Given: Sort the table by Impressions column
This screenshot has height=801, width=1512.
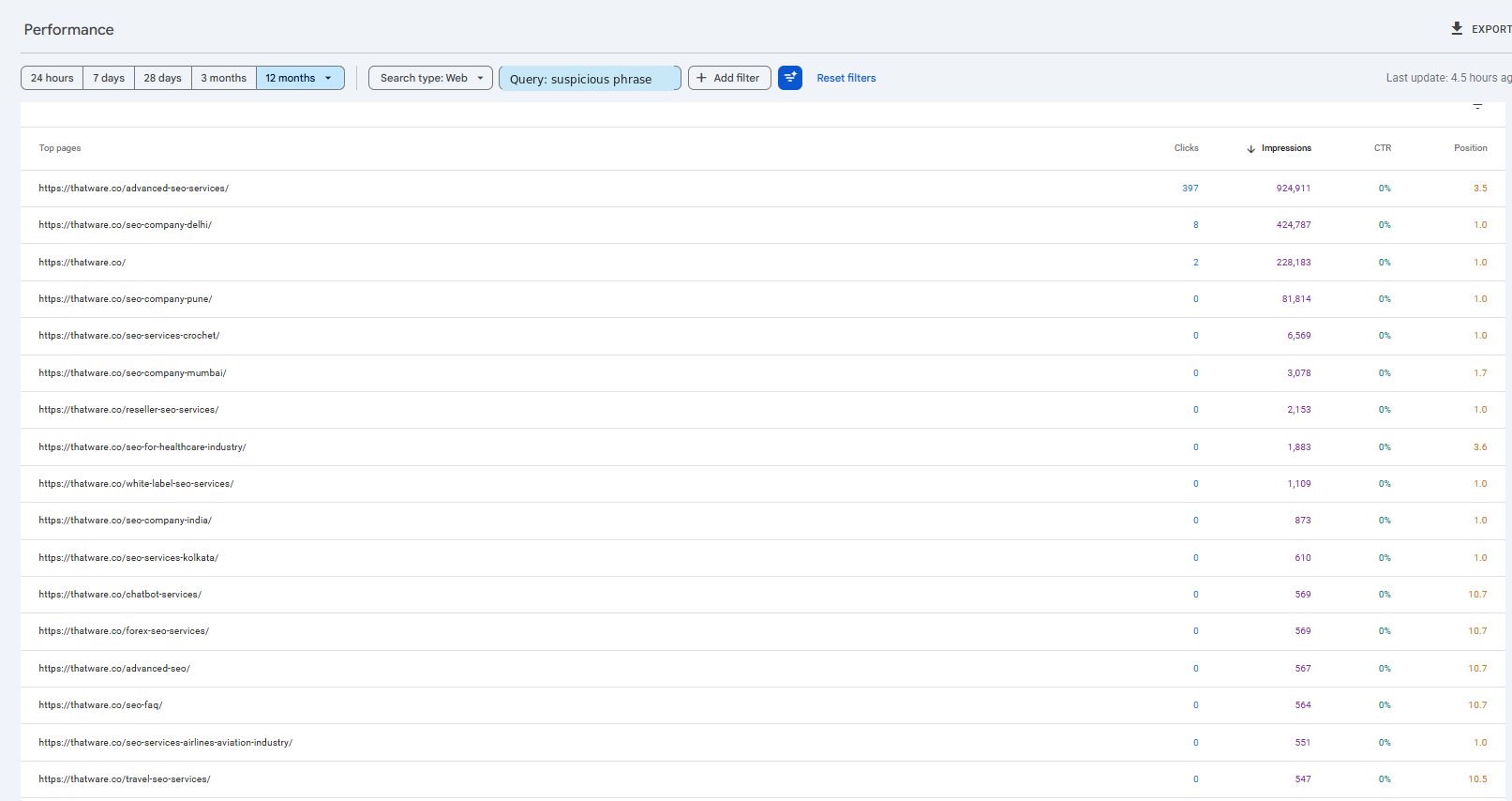Looking at the screenshot, I should click(x=1286, y=148).
